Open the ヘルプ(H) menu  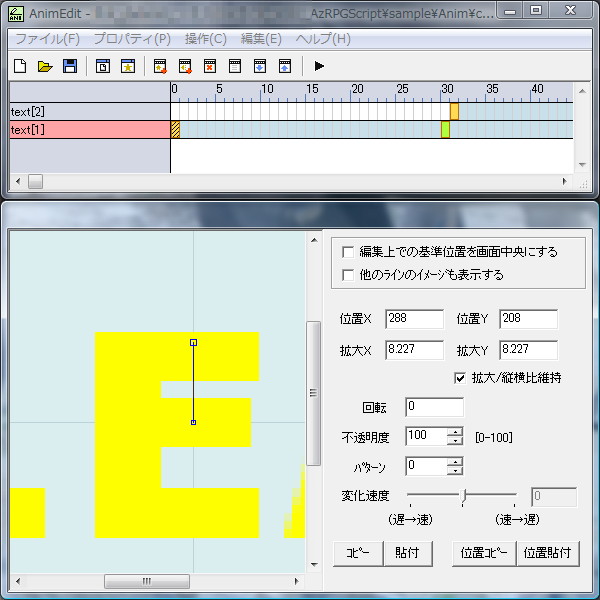tap(323, 39)
